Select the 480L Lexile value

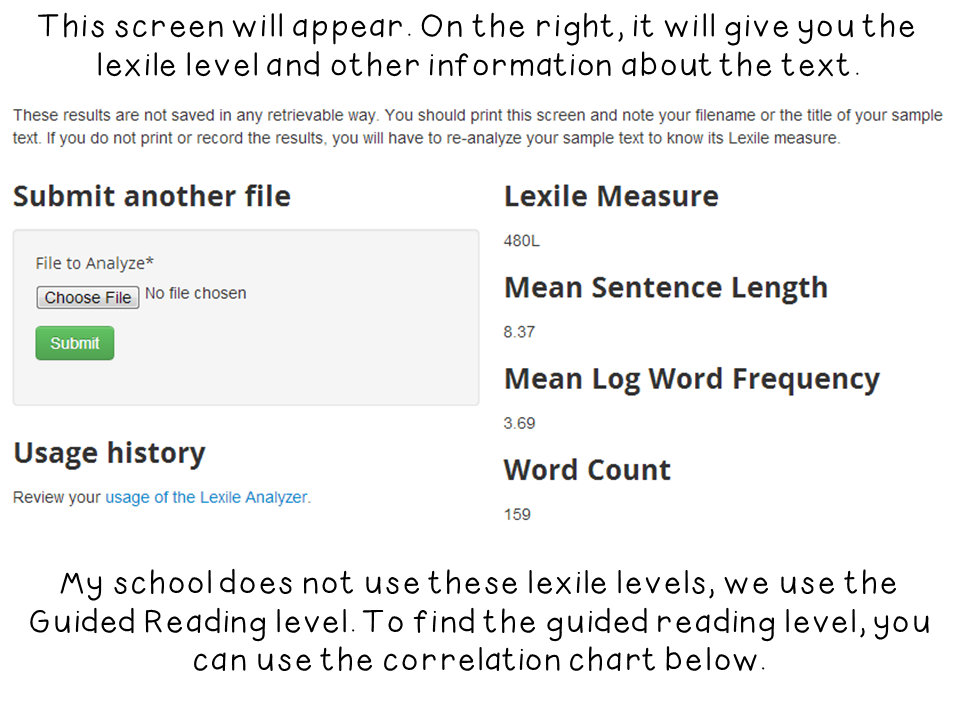tap(522, 241)
